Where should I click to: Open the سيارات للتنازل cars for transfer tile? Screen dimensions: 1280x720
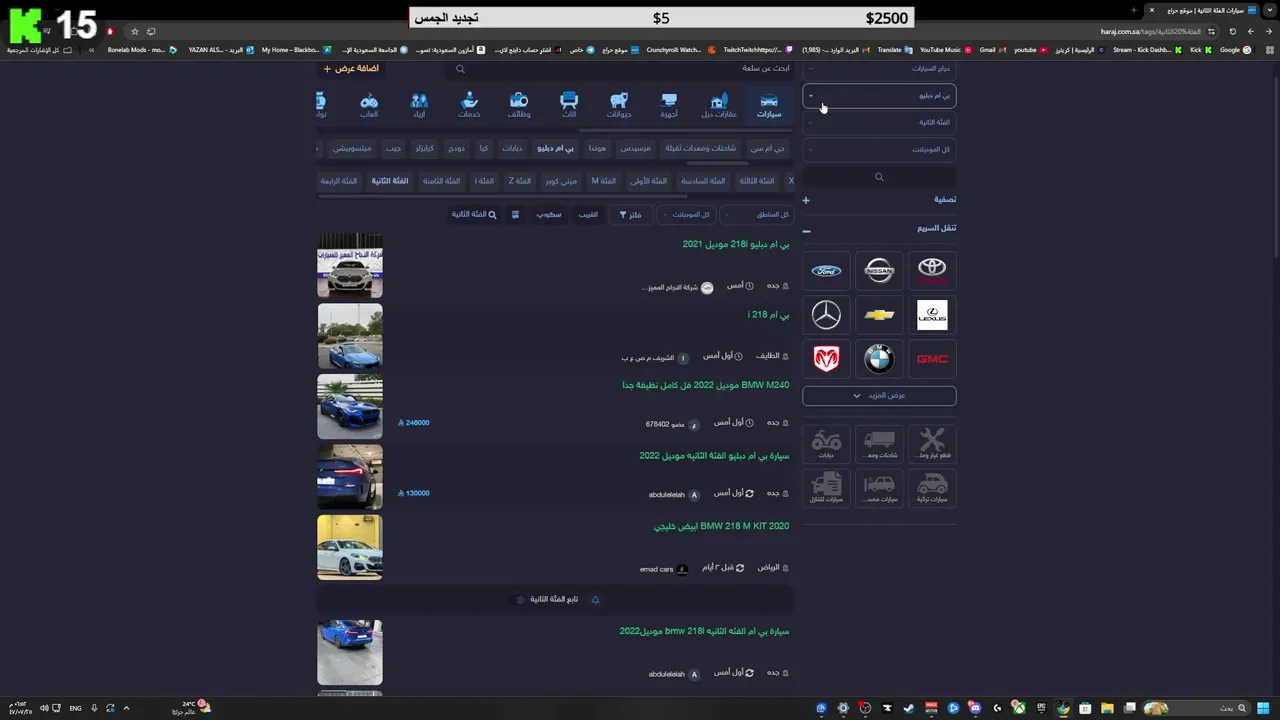coord(826,487)
